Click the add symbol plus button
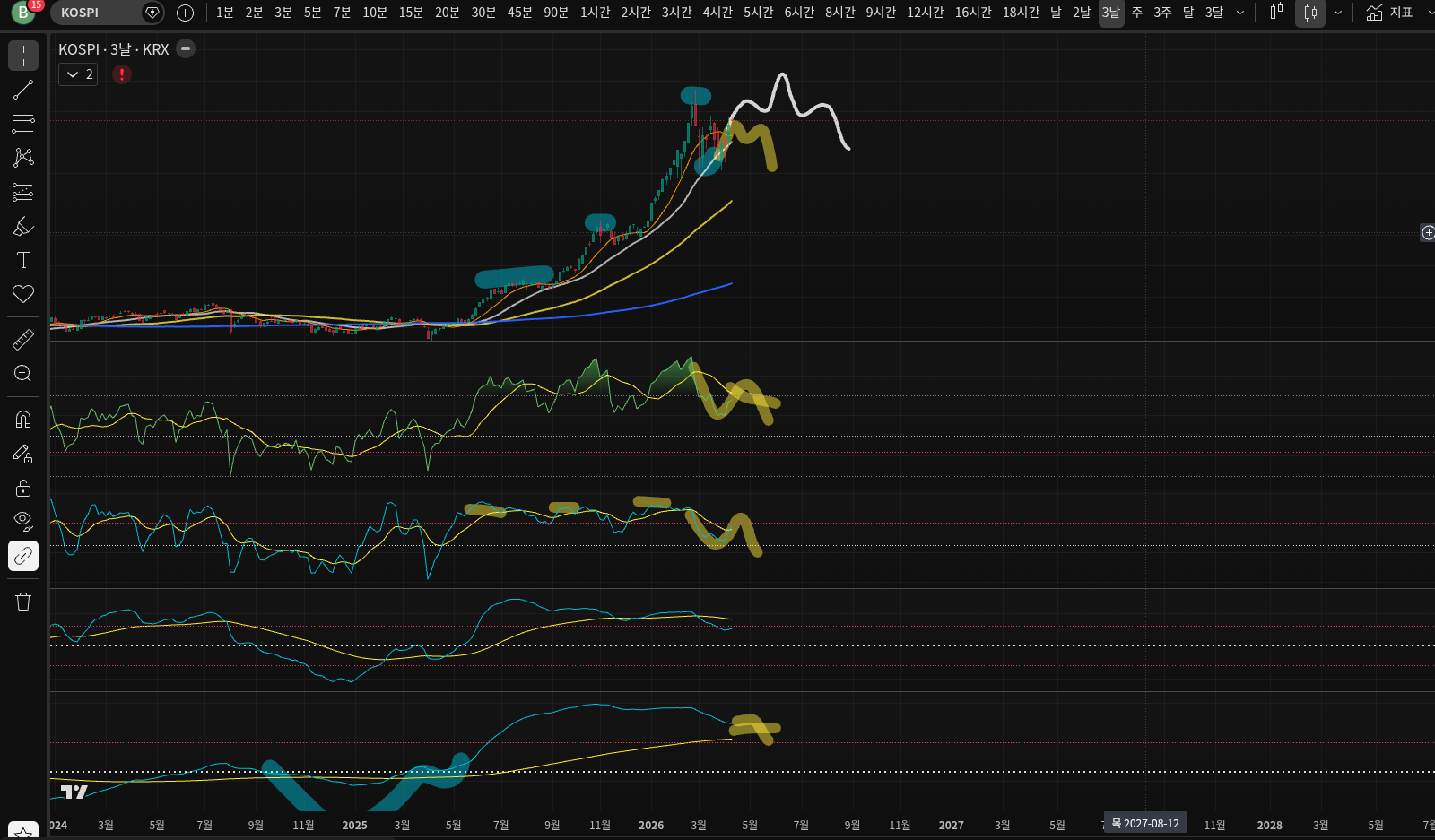 [x=185, y=13]
